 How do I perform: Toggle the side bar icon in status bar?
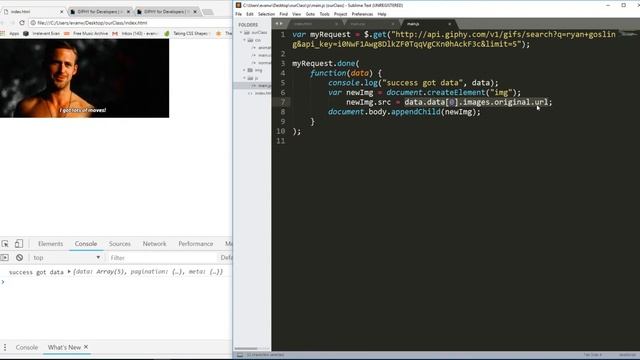click(x=240, y=355)
